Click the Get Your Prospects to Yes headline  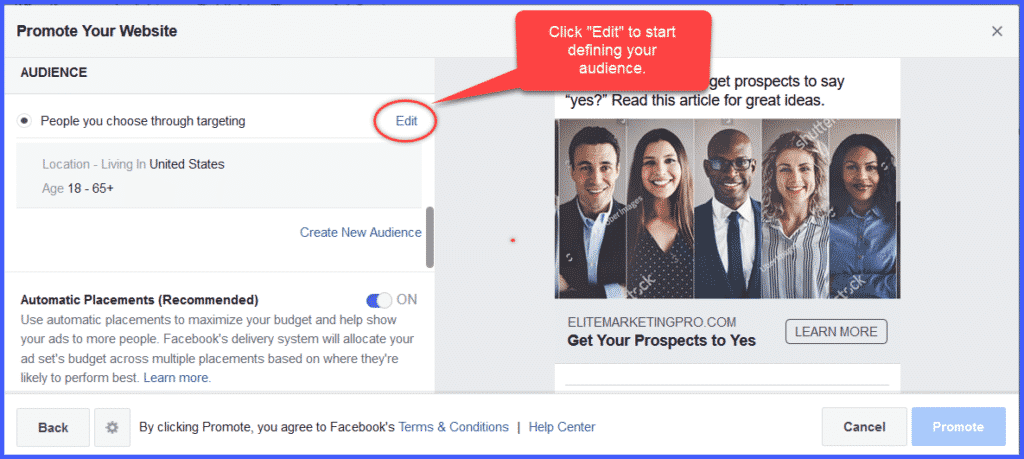pos(661,340)
